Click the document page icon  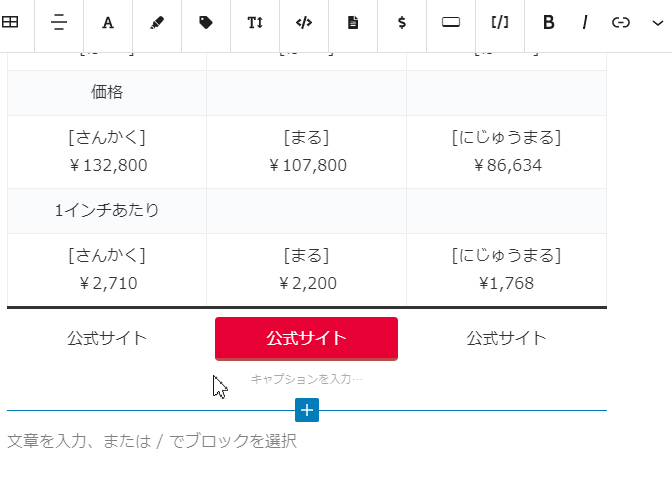pyautogui.click(x=353, y=22)
